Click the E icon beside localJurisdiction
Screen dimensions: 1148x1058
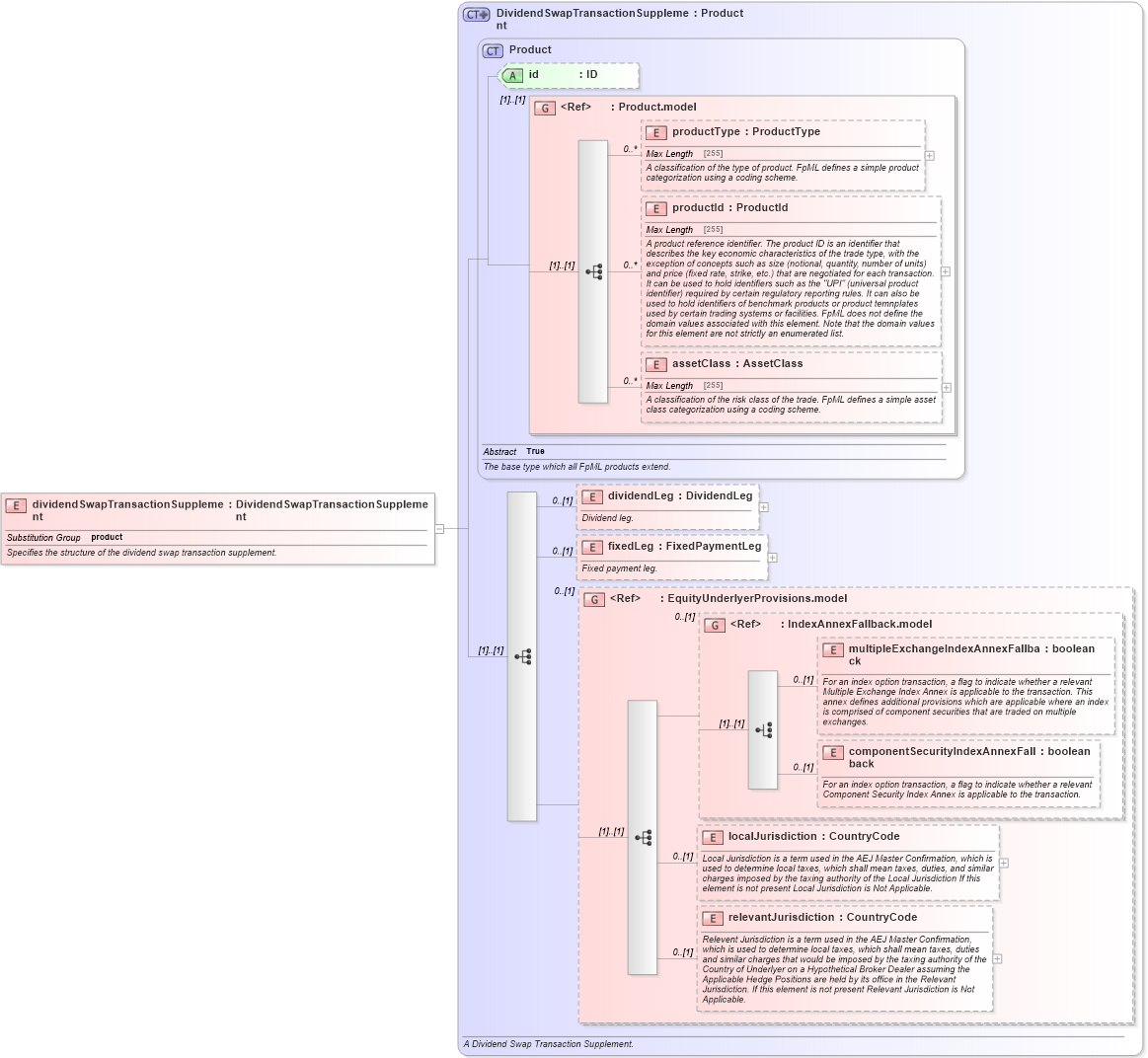coord(713,838)
